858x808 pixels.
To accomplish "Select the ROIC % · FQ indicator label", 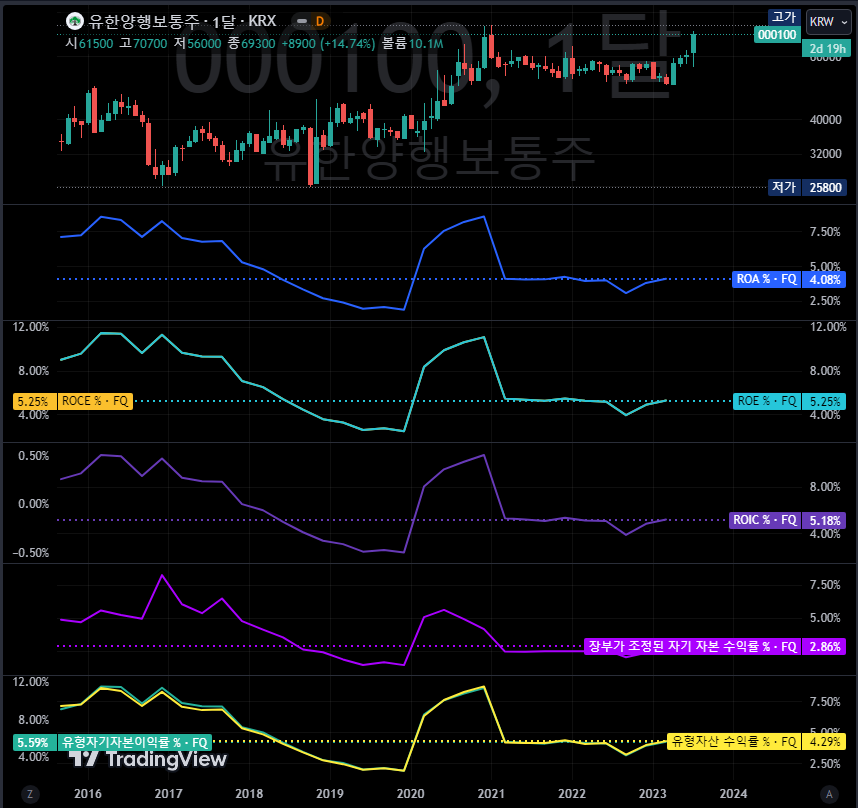I will tap(764, 520).
